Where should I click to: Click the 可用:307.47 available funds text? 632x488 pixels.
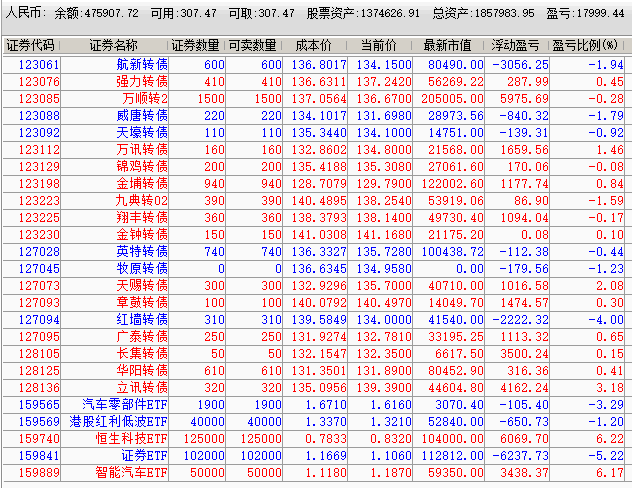coord(183,13)
